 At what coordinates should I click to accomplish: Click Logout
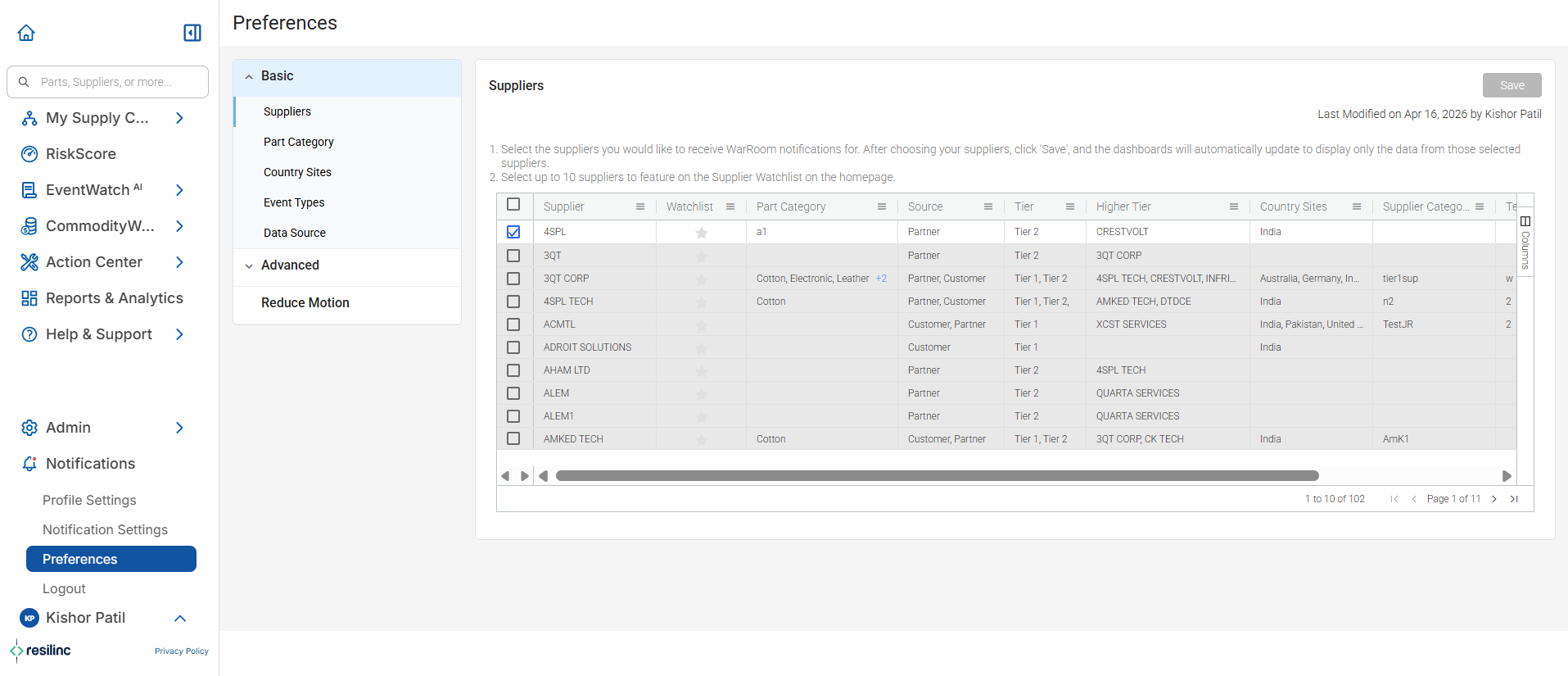tap(64, 588)
